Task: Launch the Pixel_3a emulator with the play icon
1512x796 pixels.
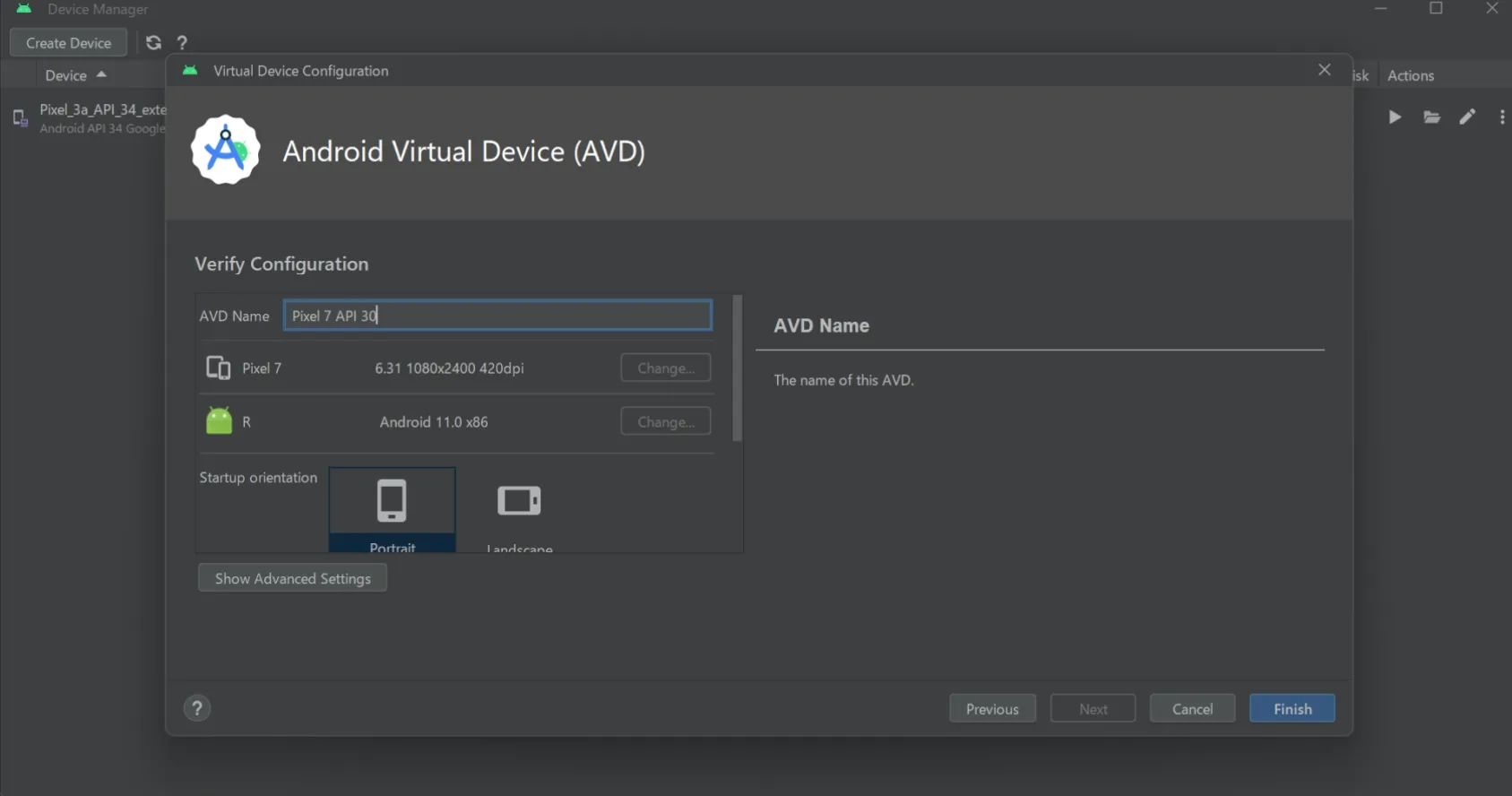Action: click(1395, 117)
